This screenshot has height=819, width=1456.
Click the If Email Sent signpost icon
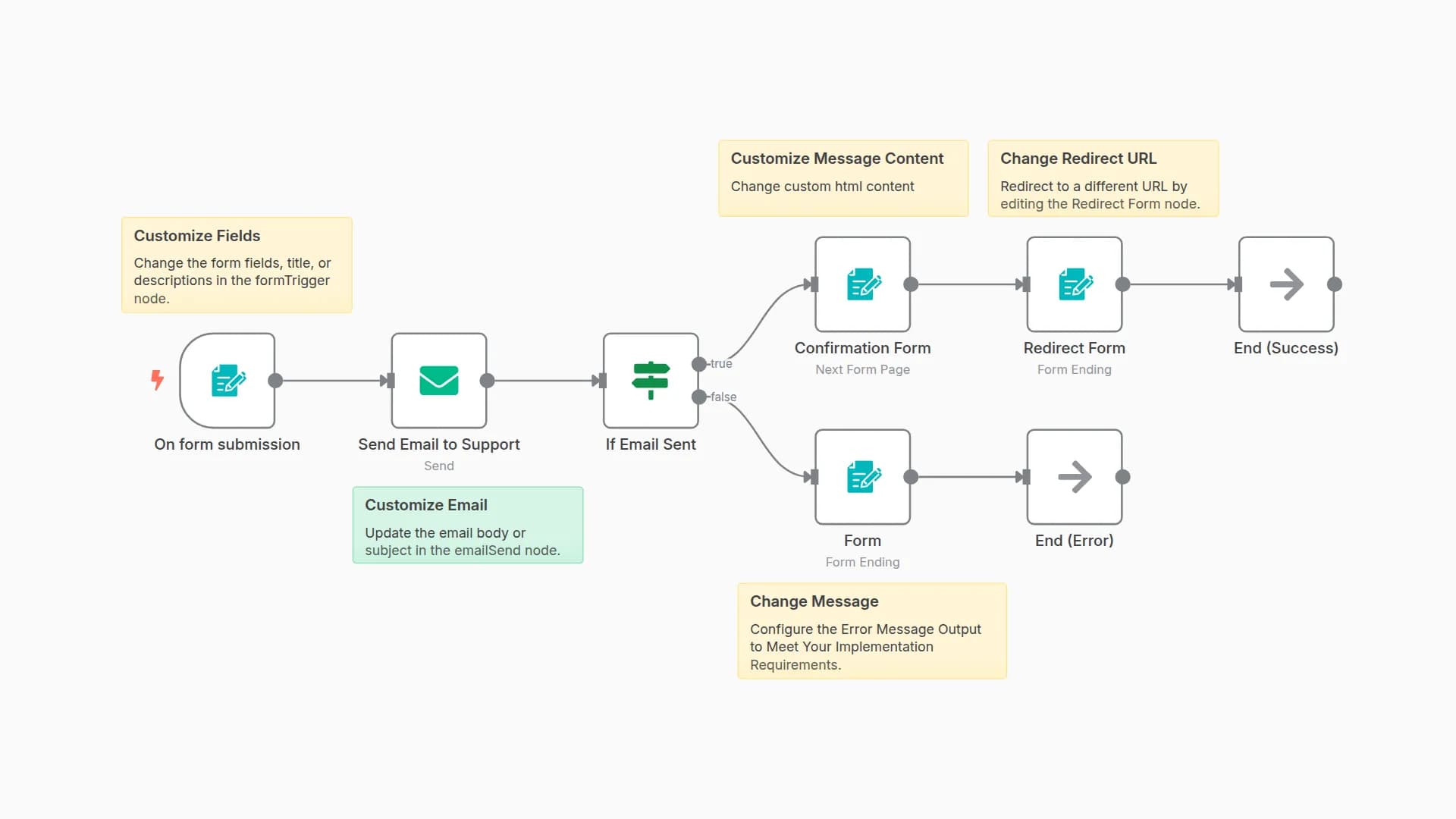(651, 381)
